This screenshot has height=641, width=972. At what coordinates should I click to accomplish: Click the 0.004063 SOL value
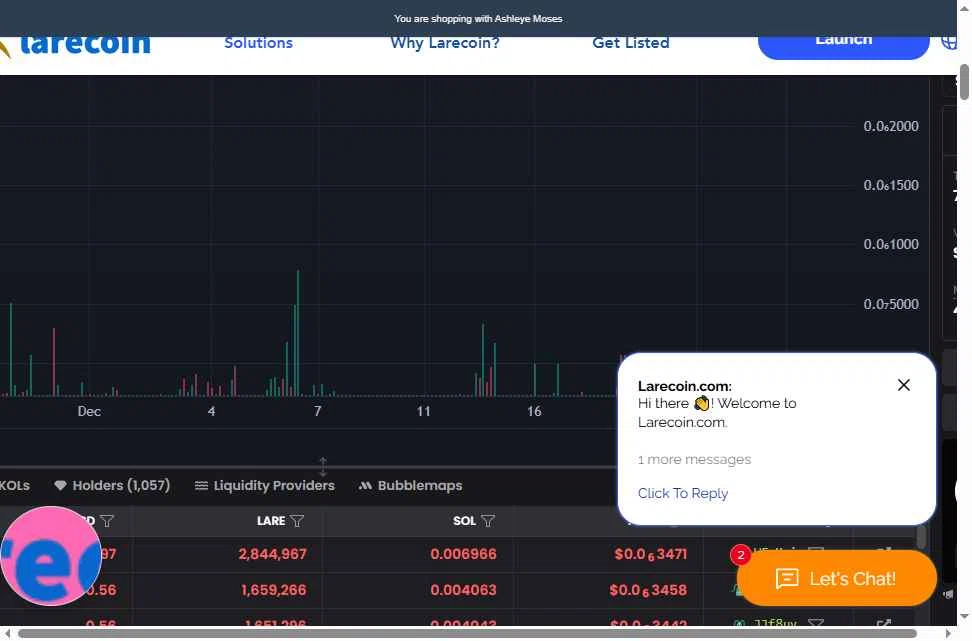[x=463, y=590]
